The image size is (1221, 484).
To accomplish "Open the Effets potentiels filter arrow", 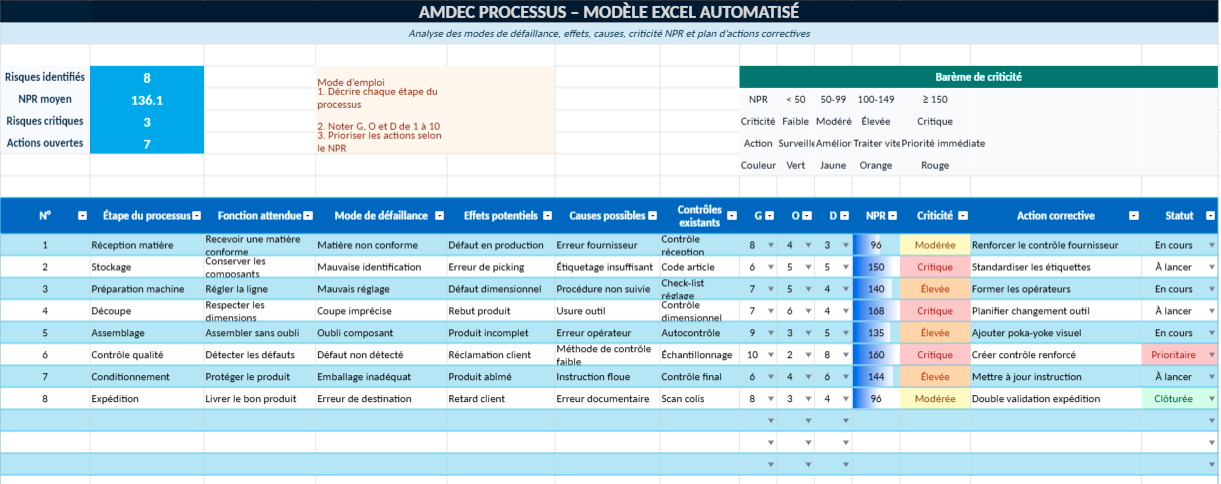I will [x=547, y=216].
